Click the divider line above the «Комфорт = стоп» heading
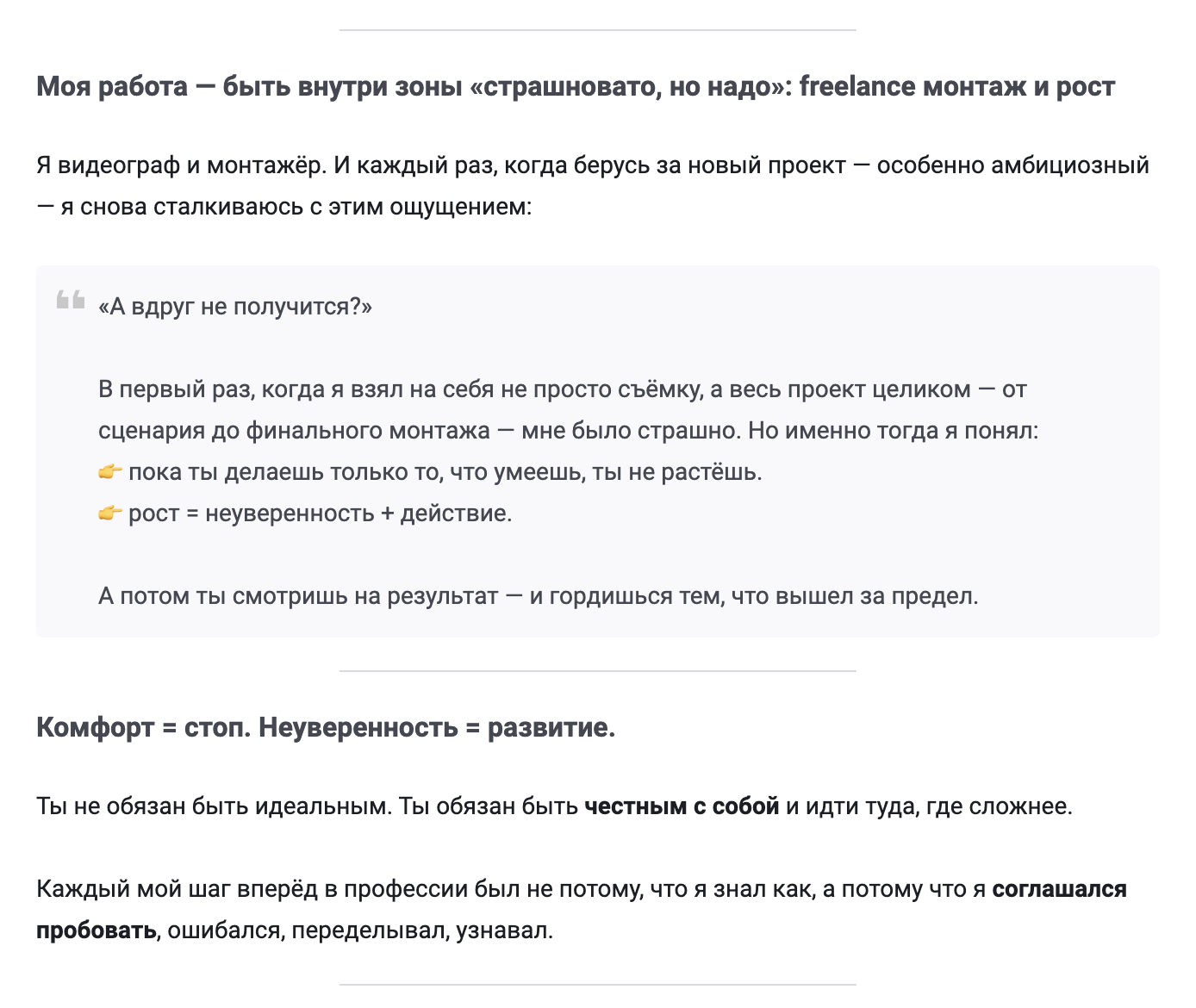Image resolution: width=1196 pixels, height=1008 pixels. tap(597, 671)
